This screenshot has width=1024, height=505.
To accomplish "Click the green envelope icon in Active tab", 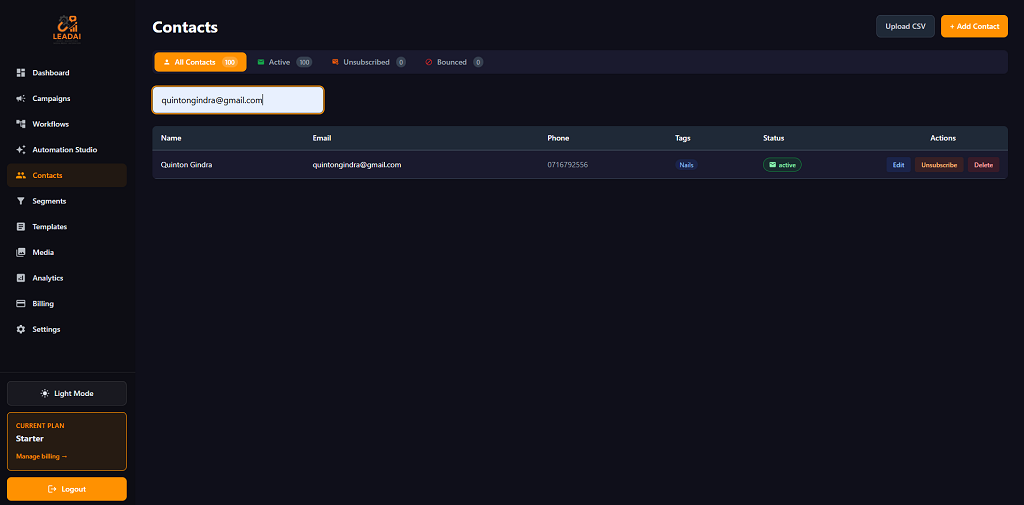I will (261, 62).
